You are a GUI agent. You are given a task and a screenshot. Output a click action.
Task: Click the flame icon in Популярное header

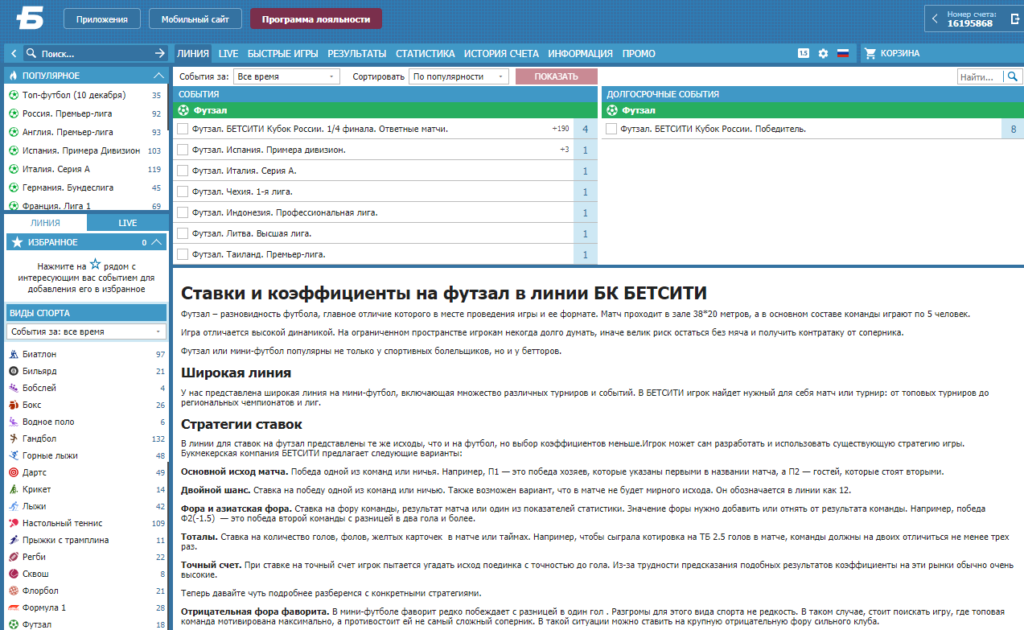(x=13, y=76)
